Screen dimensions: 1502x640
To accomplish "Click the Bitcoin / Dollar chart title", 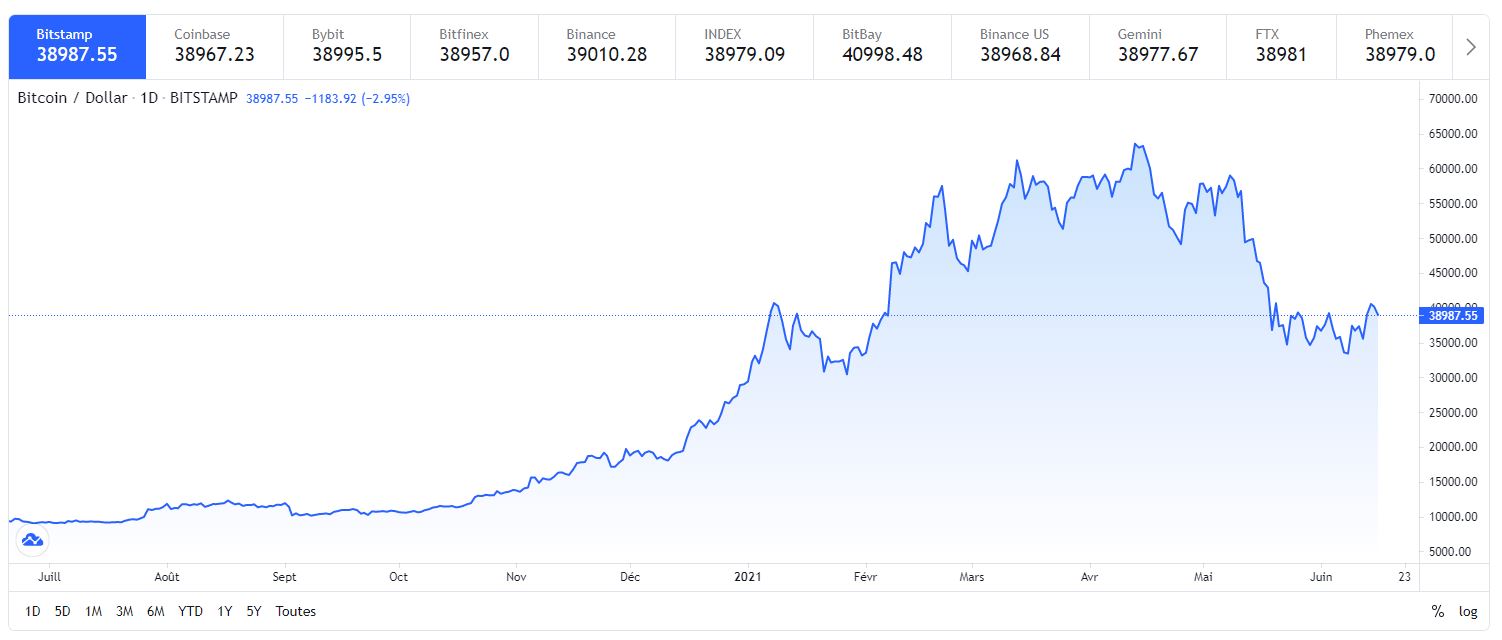I will 72,98.
